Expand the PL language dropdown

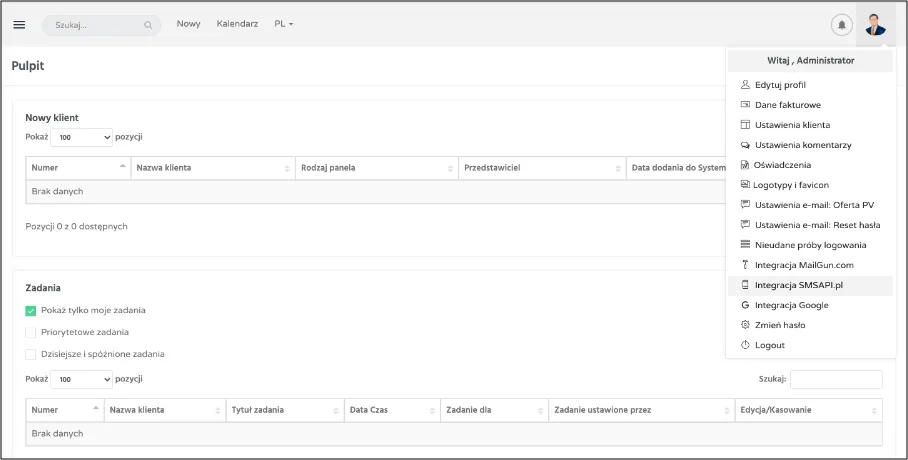tap(284, 24)
